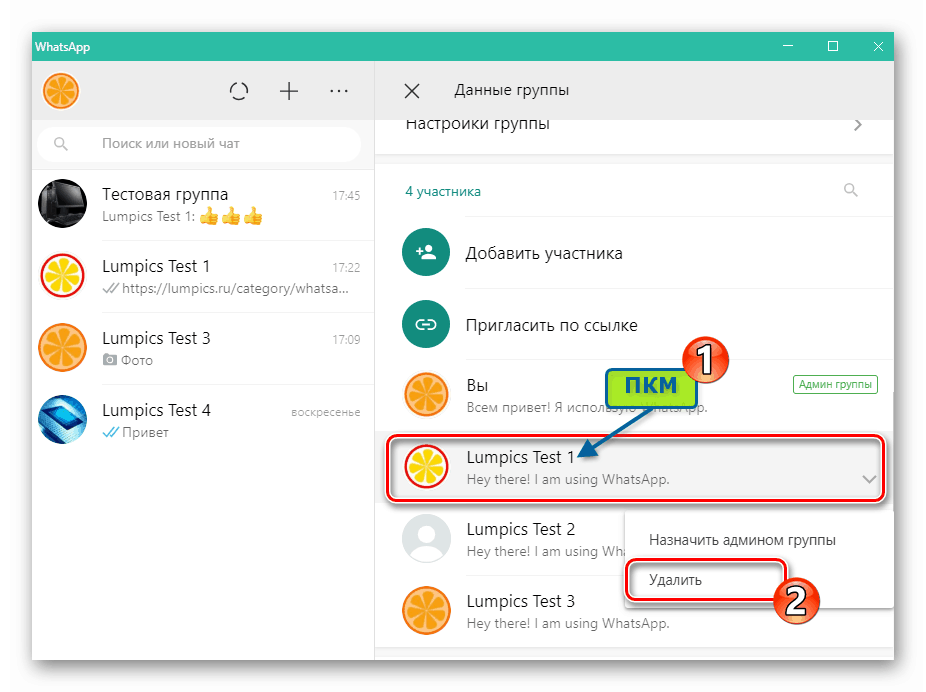926x692 pixels.
Task: Select participant Lumpics Test 1 in the participants list
Action: (635, 468)
